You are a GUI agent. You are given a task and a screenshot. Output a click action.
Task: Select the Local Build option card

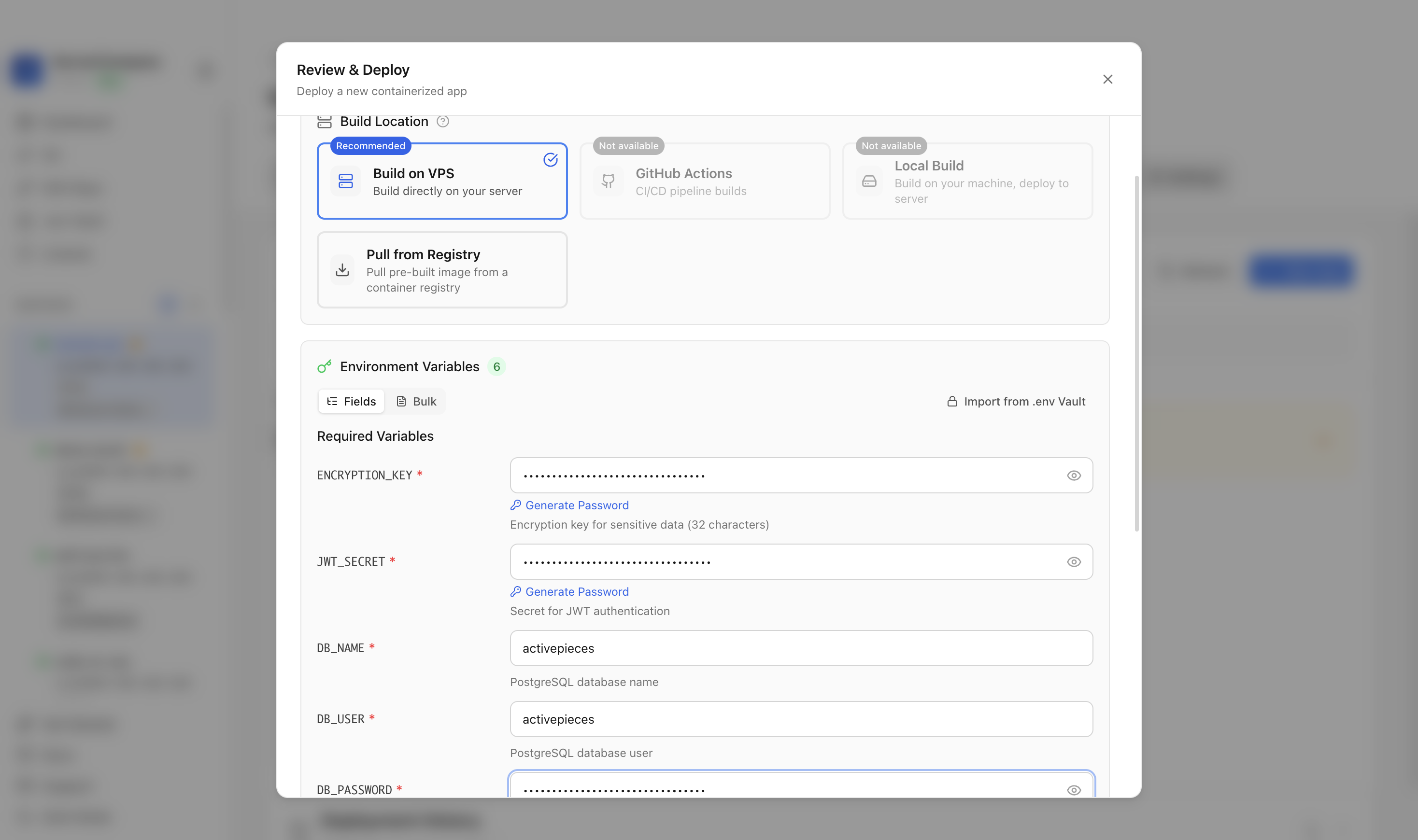pos(968,181)
